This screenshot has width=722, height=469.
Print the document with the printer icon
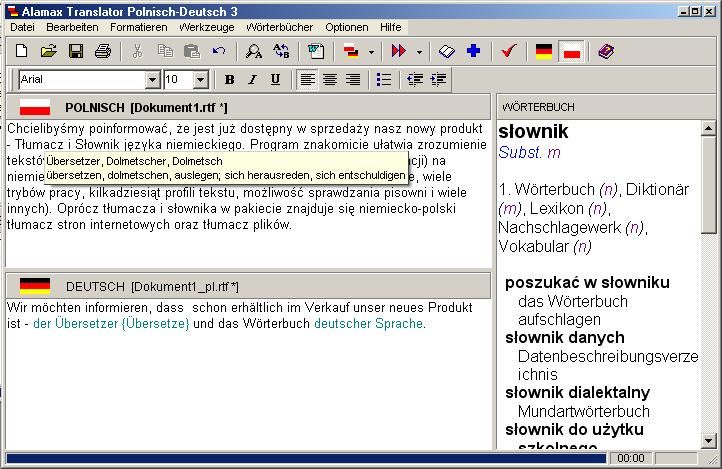pos(103,51)
